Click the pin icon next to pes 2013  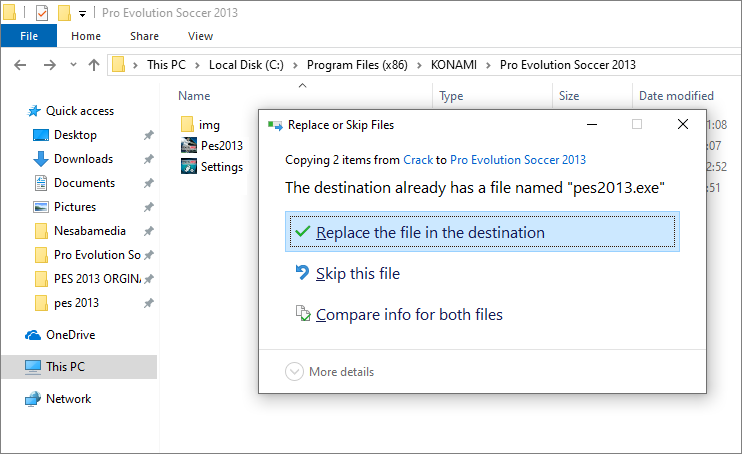149,303
